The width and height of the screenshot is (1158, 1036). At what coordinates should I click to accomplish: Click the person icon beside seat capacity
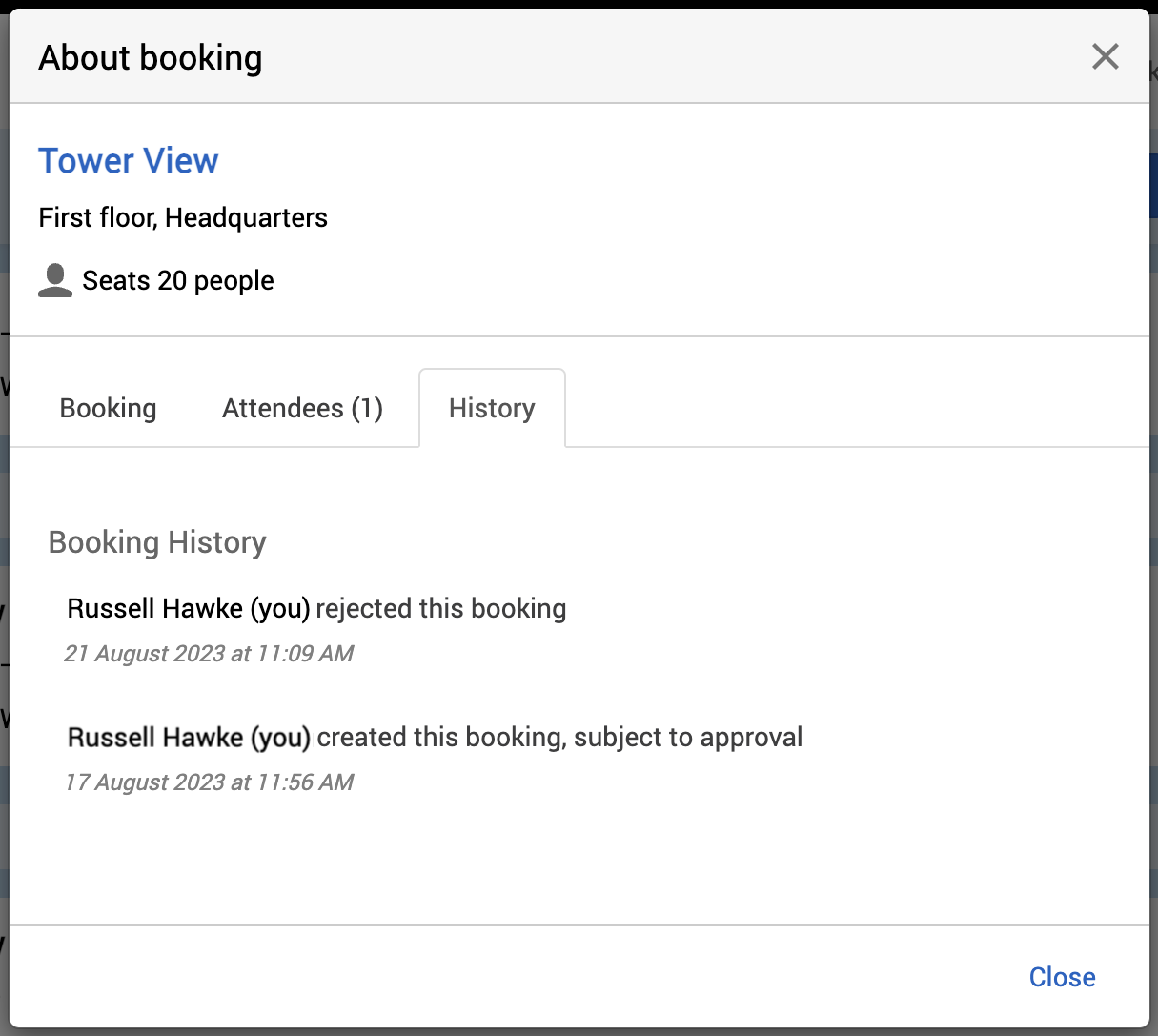click(55, 280)
